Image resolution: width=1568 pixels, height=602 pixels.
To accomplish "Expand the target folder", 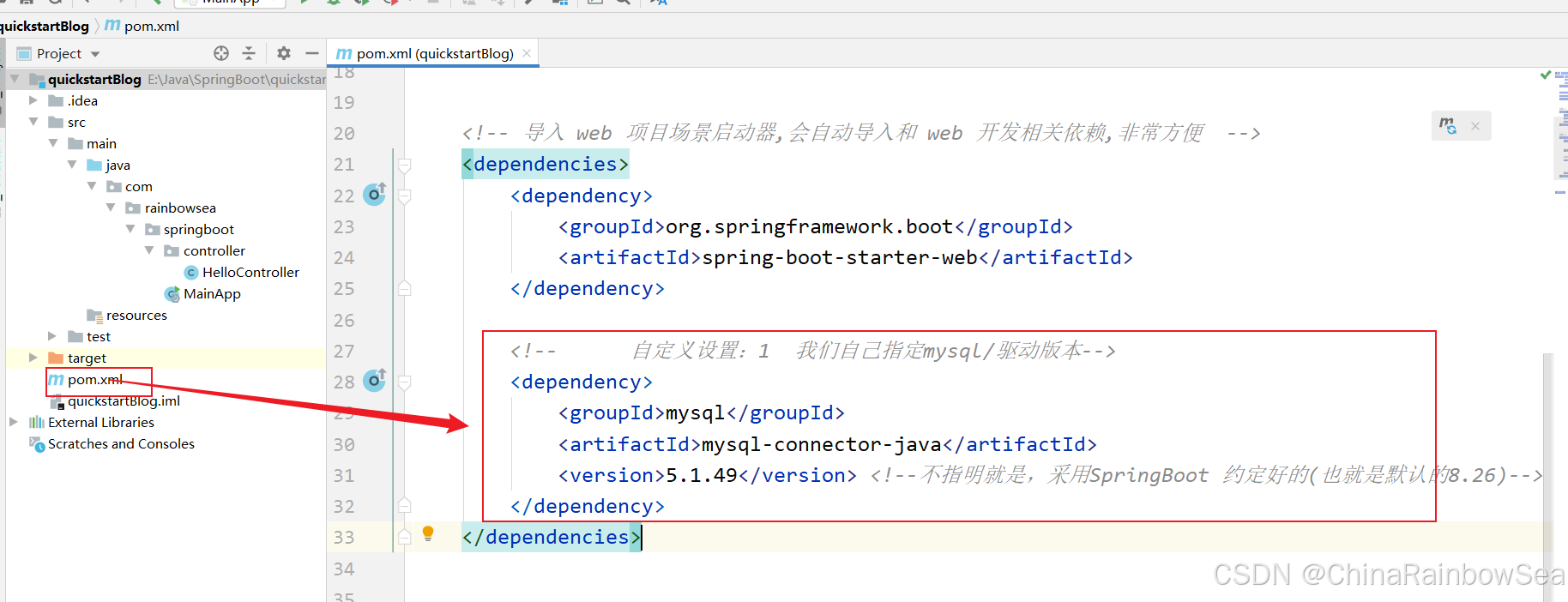I will 33,358.
